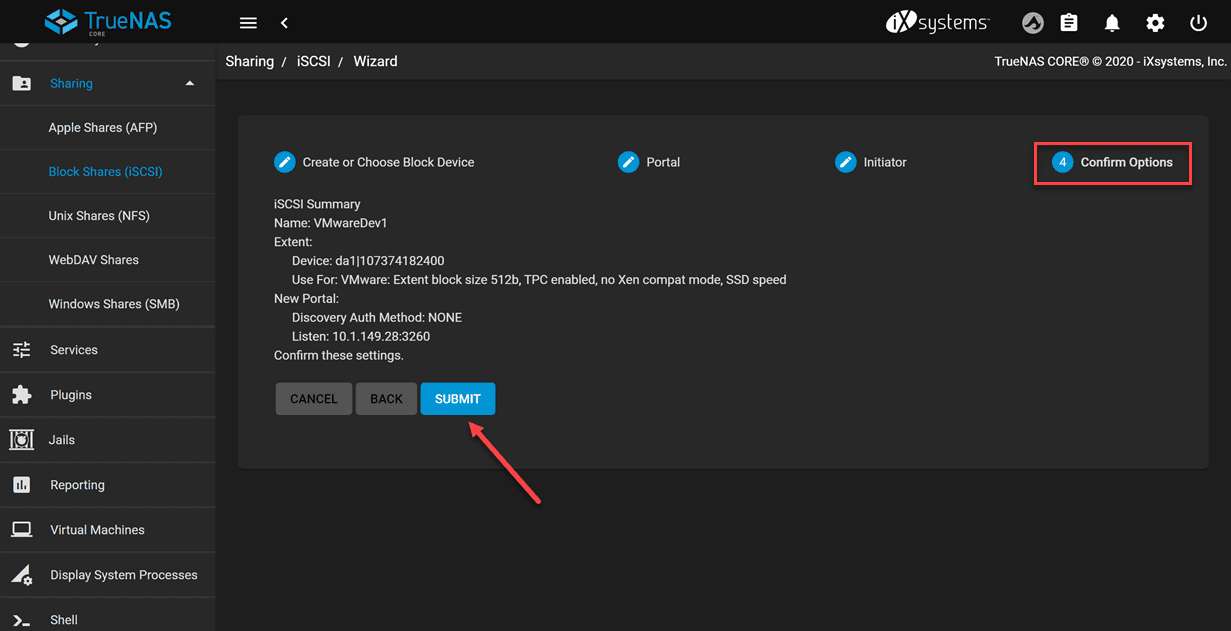Click the Device: da1|107374182400 line
Image resolution: width=1231 pixels, height=631 pixels.
tap(368, 261)
